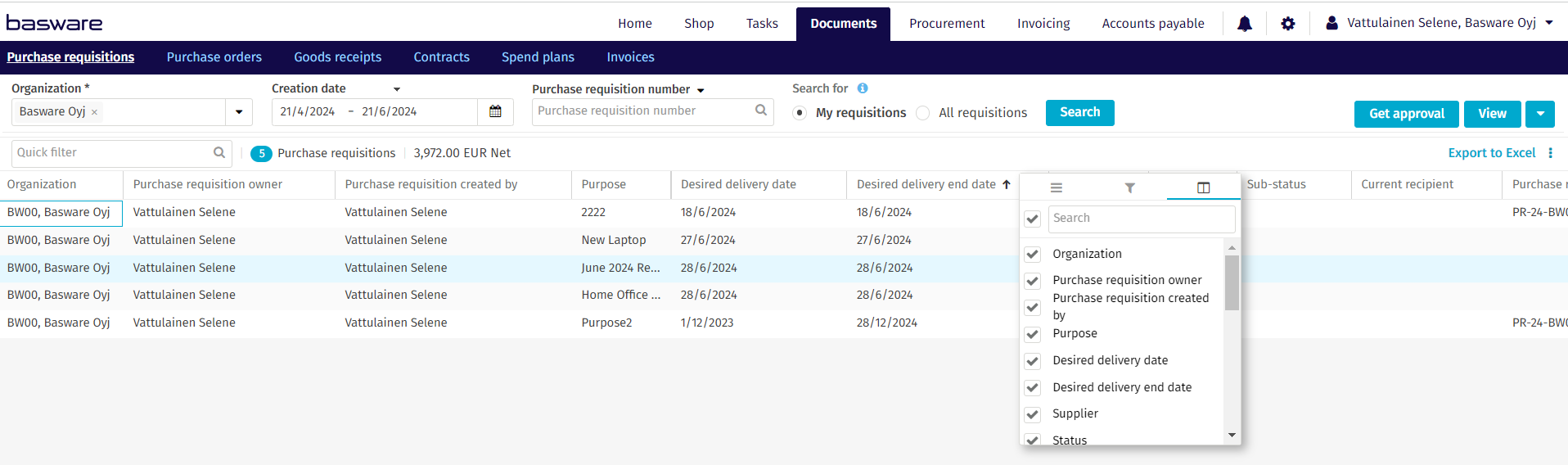This screenshot has height=465, width=1568.
Task: Switch to column menu filter tab icon
Action: (x=1129, y=187)
